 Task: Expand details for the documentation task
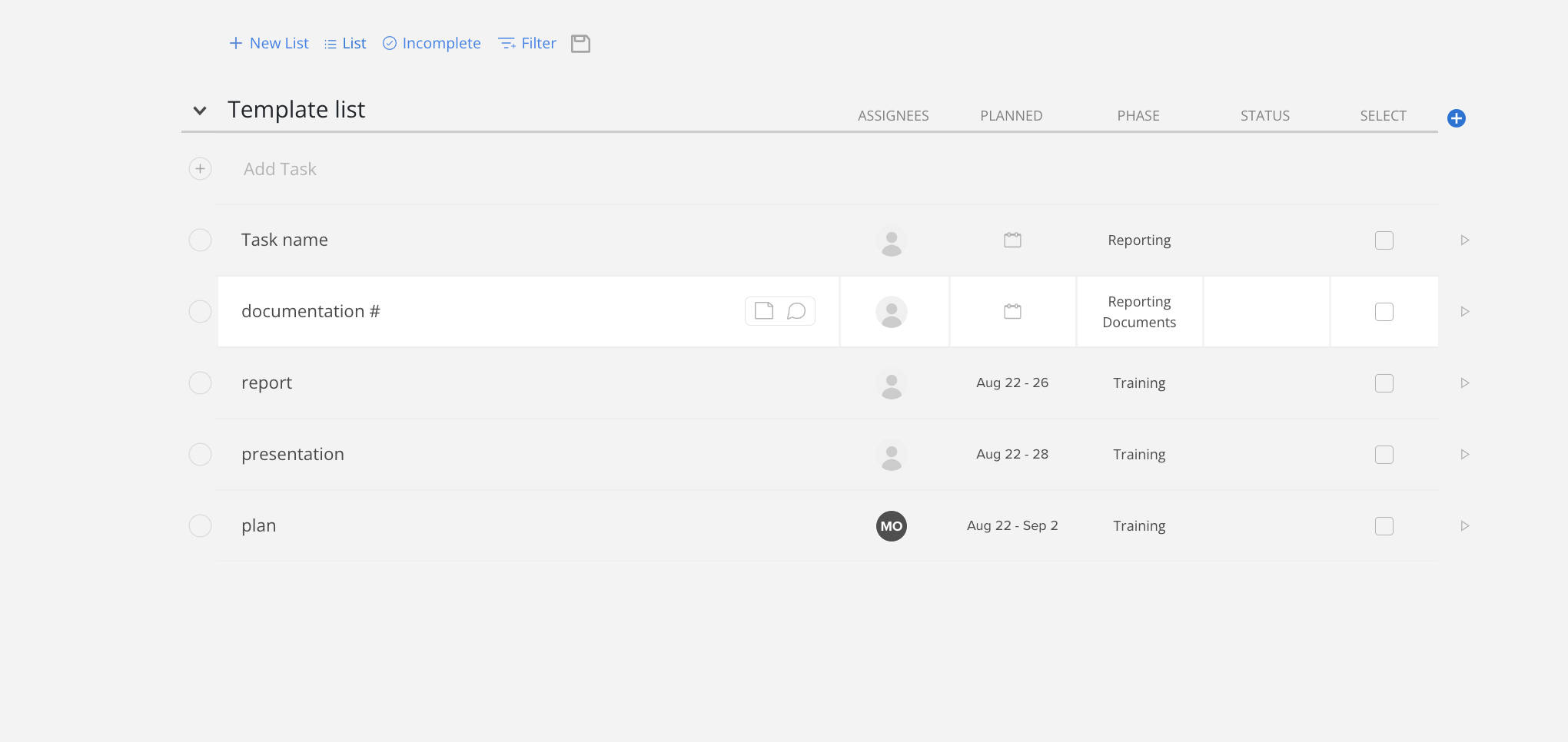[1465, 311]
